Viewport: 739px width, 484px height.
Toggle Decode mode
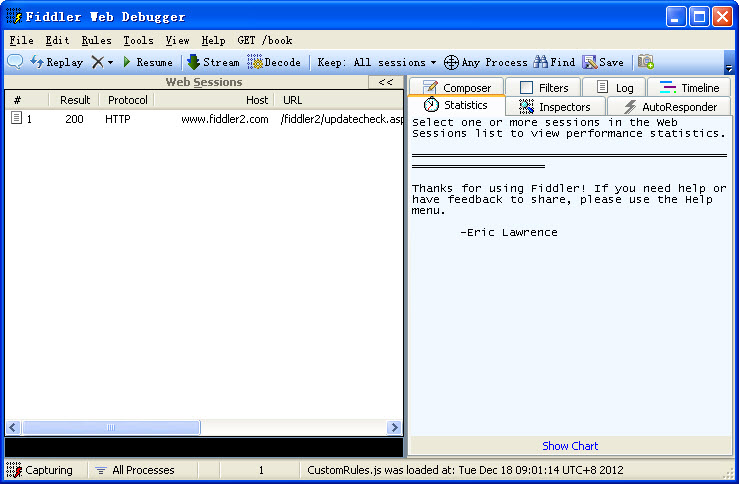[274, 62]
